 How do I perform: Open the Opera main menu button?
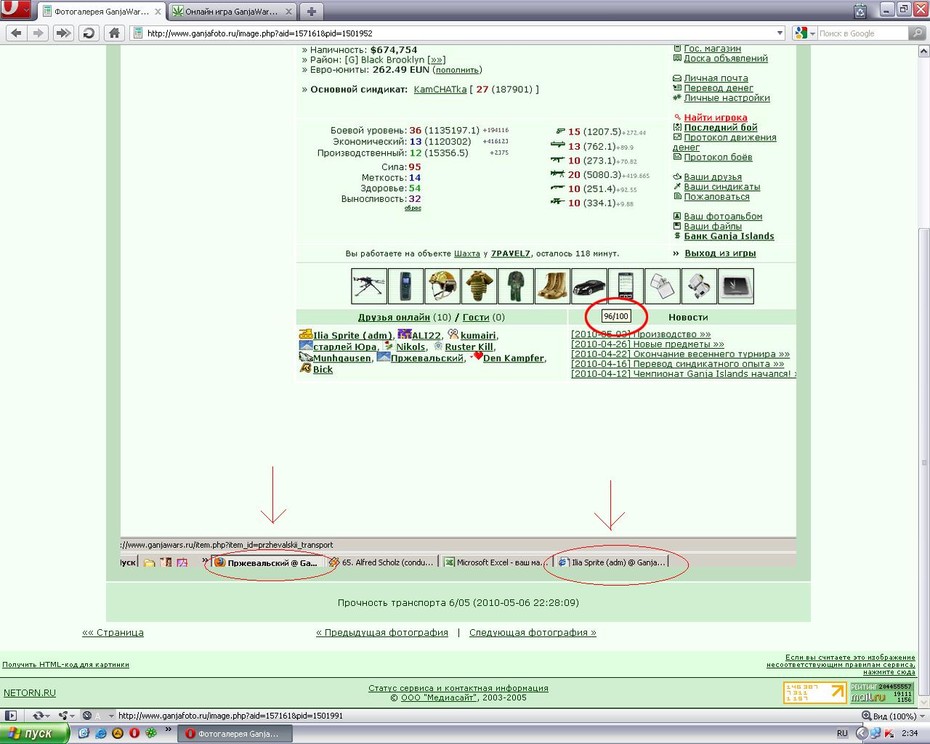(x=15, y=9)
